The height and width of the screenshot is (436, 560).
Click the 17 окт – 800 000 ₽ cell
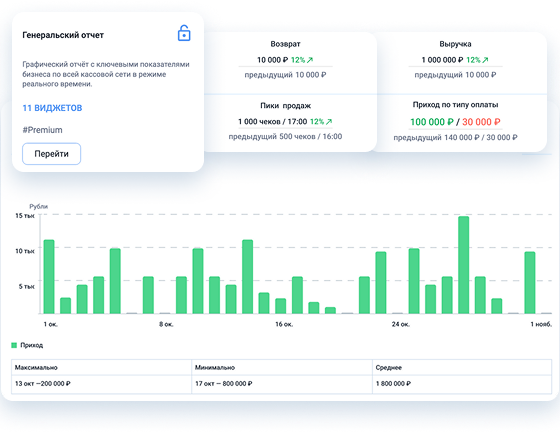point(282,384)
